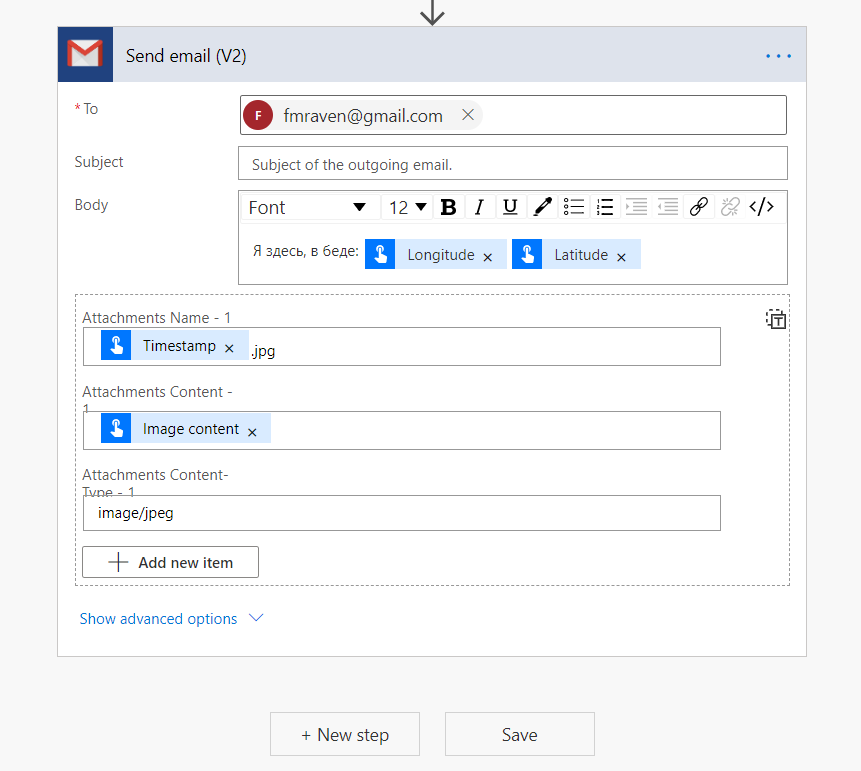Click the Gmail connector icon

[85, 54]
